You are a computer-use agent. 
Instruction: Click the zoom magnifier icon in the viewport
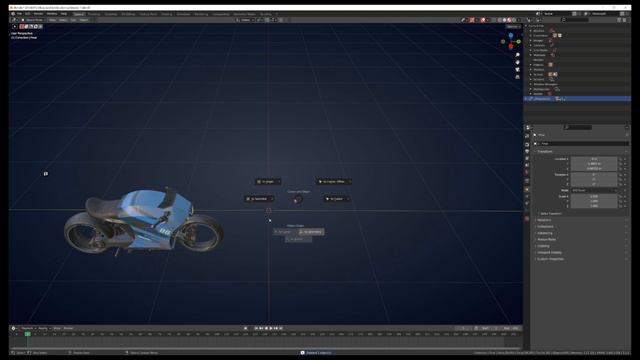pos(518,55)
